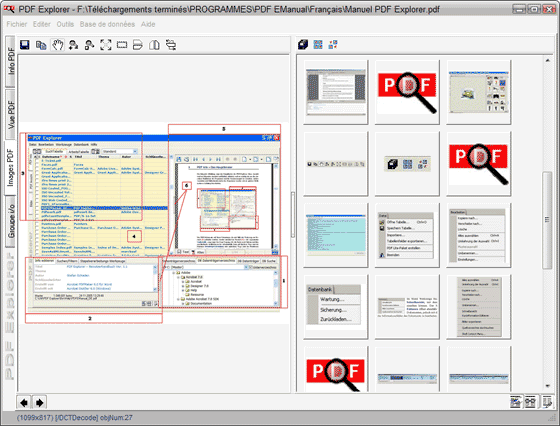Select the paint program window thumbnail
Viewport: 560px width, 426px height.
(479, 92)
